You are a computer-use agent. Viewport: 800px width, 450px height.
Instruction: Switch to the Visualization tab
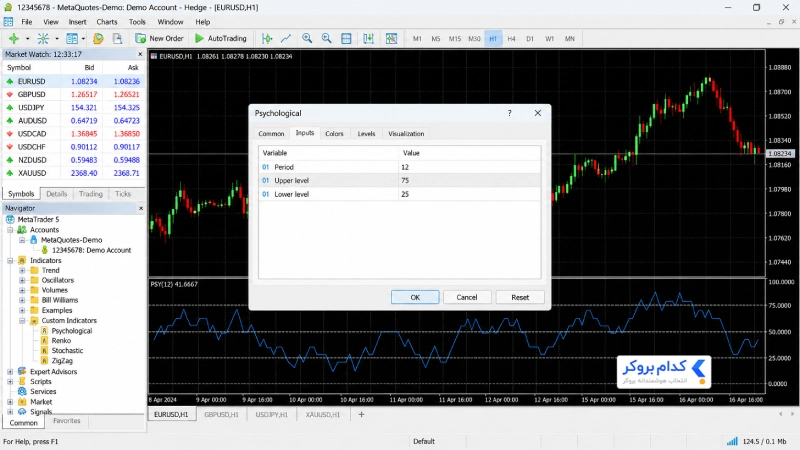(406, 134)
